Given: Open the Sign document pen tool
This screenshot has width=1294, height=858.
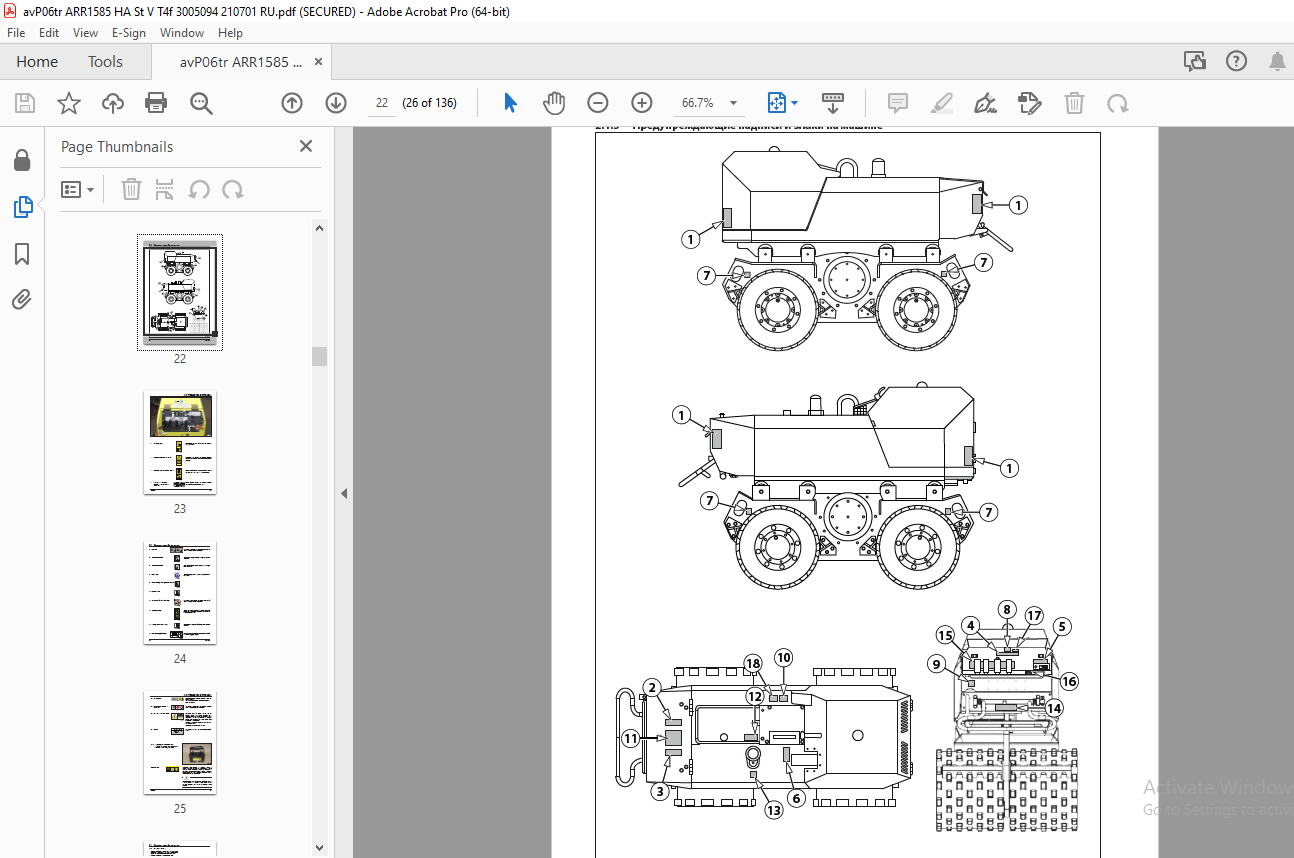Looking at the screenshot, I should (985, 103).
